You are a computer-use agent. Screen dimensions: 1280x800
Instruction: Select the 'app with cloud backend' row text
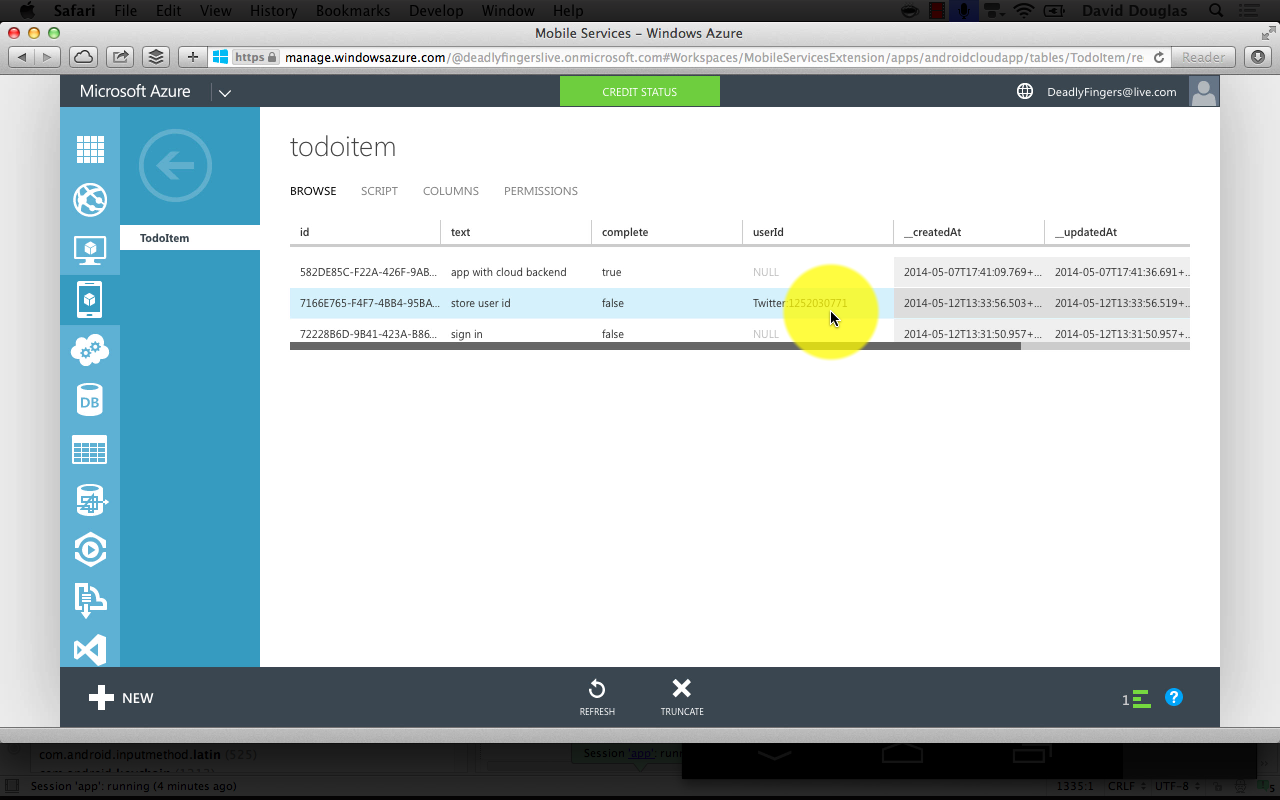(x=508, y=272)
